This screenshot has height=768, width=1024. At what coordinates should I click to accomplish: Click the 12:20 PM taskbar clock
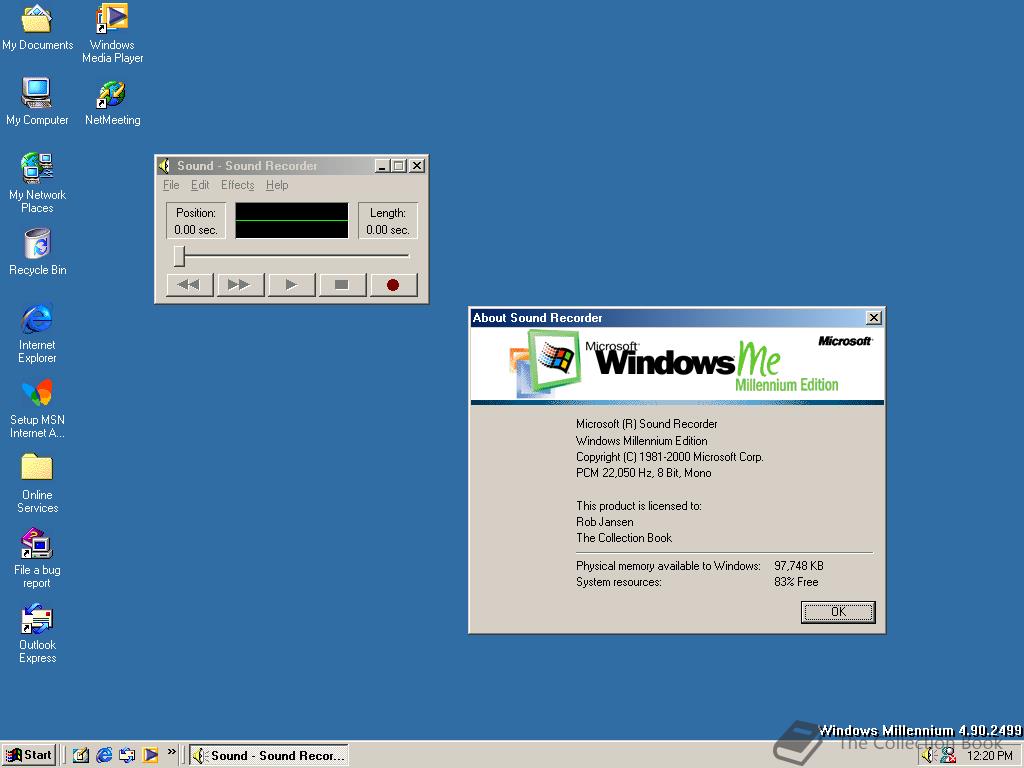(x=989, y=756)
